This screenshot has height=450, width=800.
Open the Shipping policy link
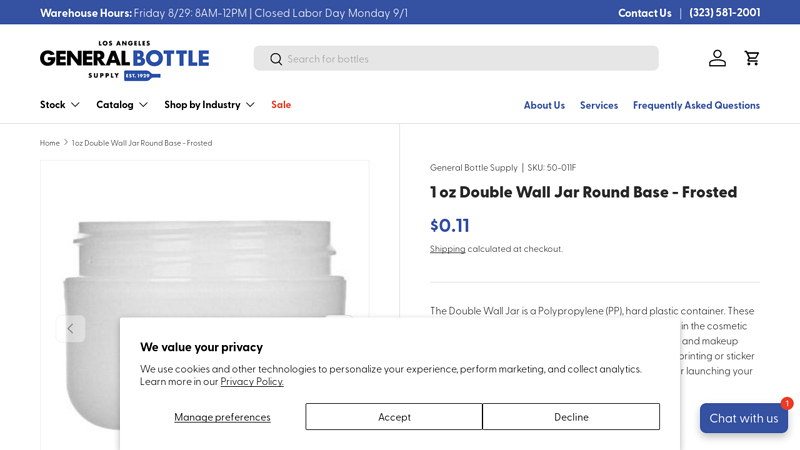tap(447, 249)
